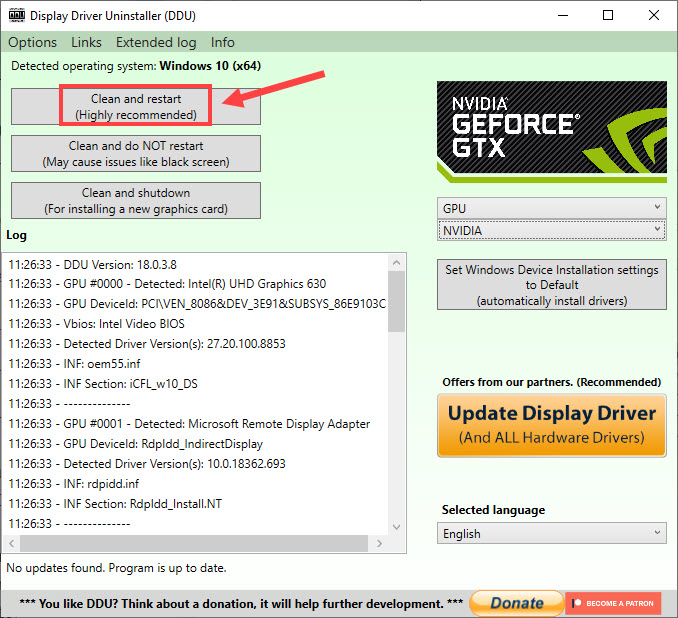Click the NVIDIA GeForce GTX logo
Image resolution: width=678 pixels, height=618 pixels.
(x=551, y=131)
